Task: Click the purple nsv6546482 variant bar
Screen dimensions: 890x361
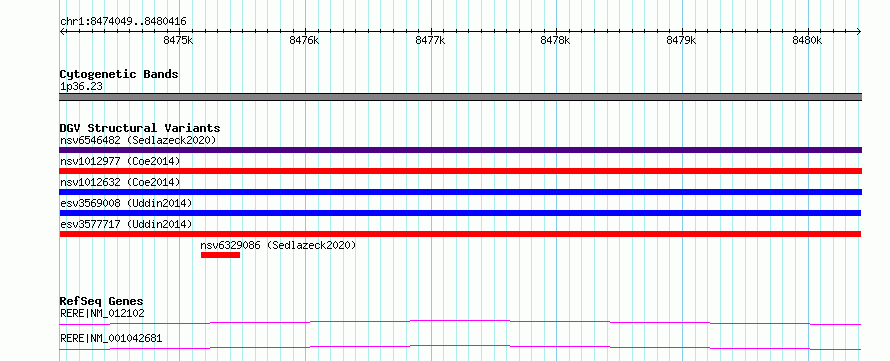Action: coord(460,150)
